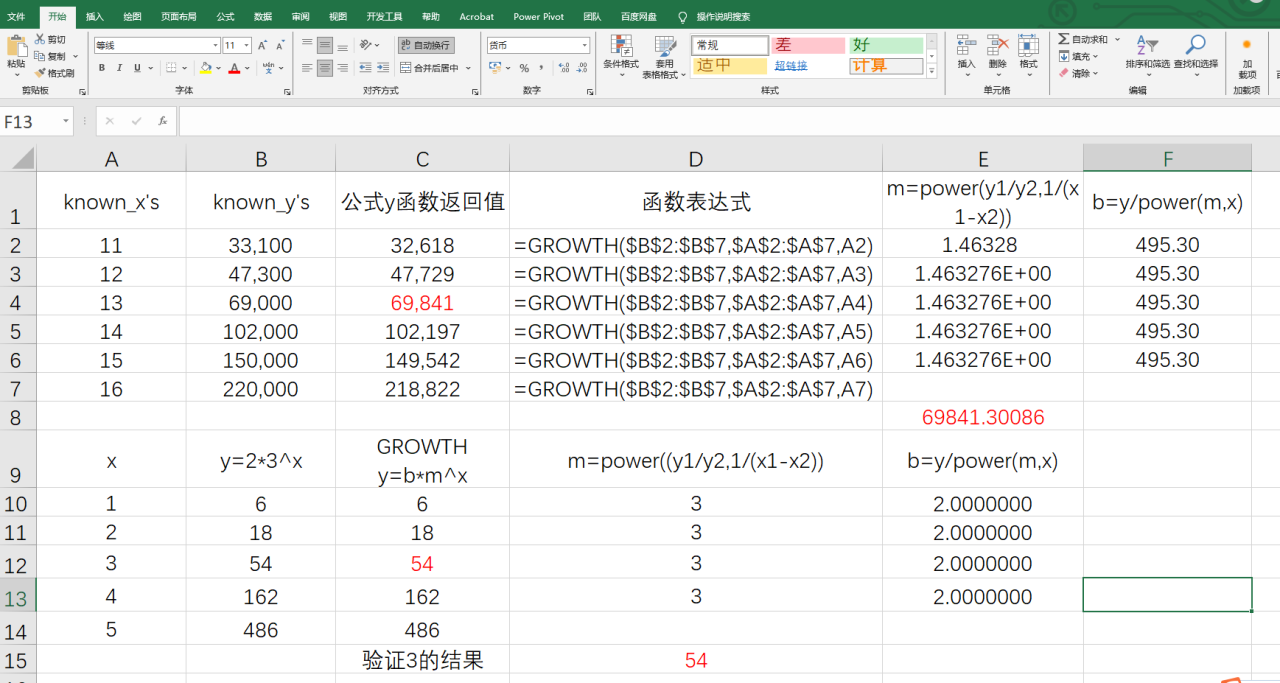Click the decrease indent icon
Screen dimensions: 1280x683
[x=365, y=68]
